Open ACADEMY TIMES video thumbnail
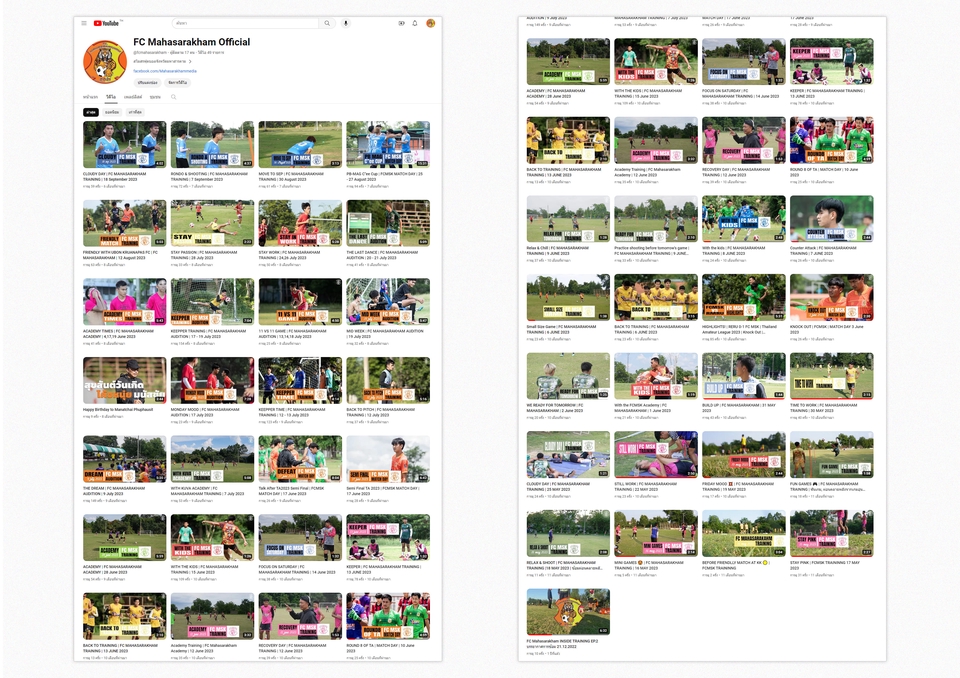 pyautogui.click(x=125, y=302)
